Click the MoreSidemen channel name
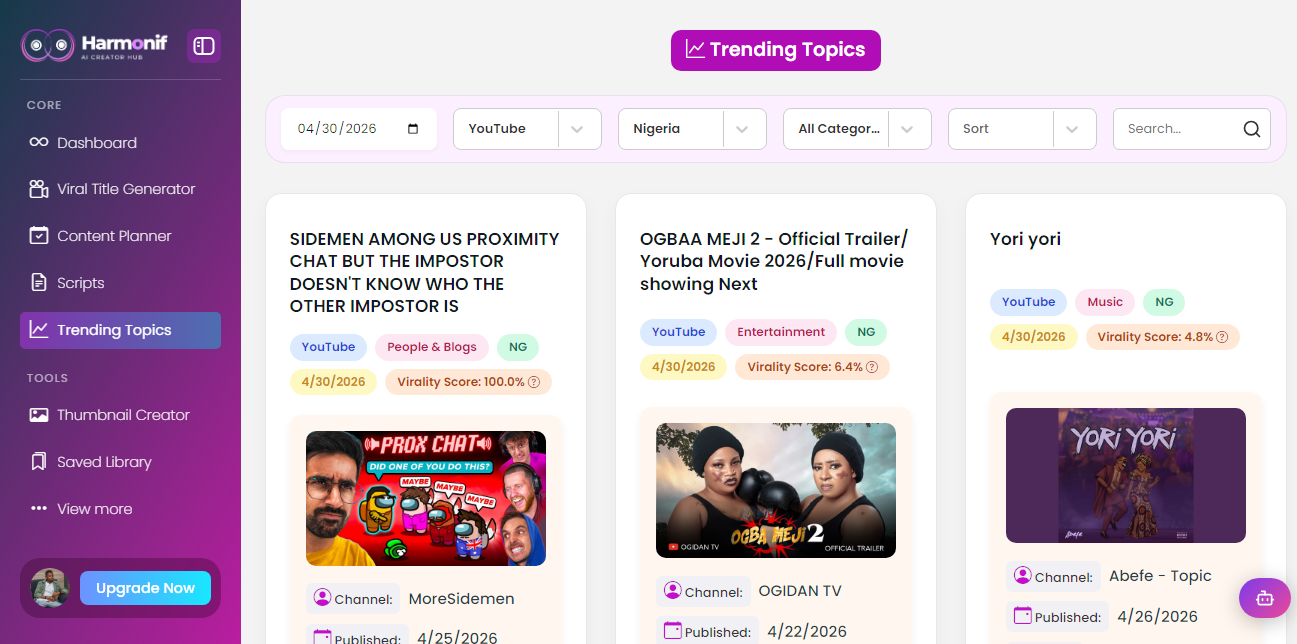Image resolution: width=1297 pixels, height=644 pixels. (461, 599)
